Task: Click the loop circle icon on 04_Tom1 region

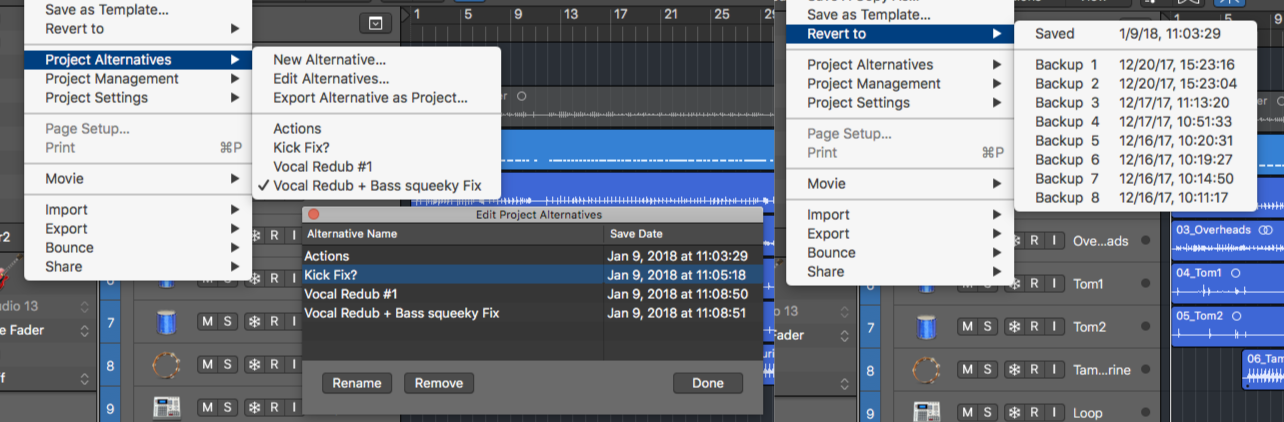Action: 1236,273
